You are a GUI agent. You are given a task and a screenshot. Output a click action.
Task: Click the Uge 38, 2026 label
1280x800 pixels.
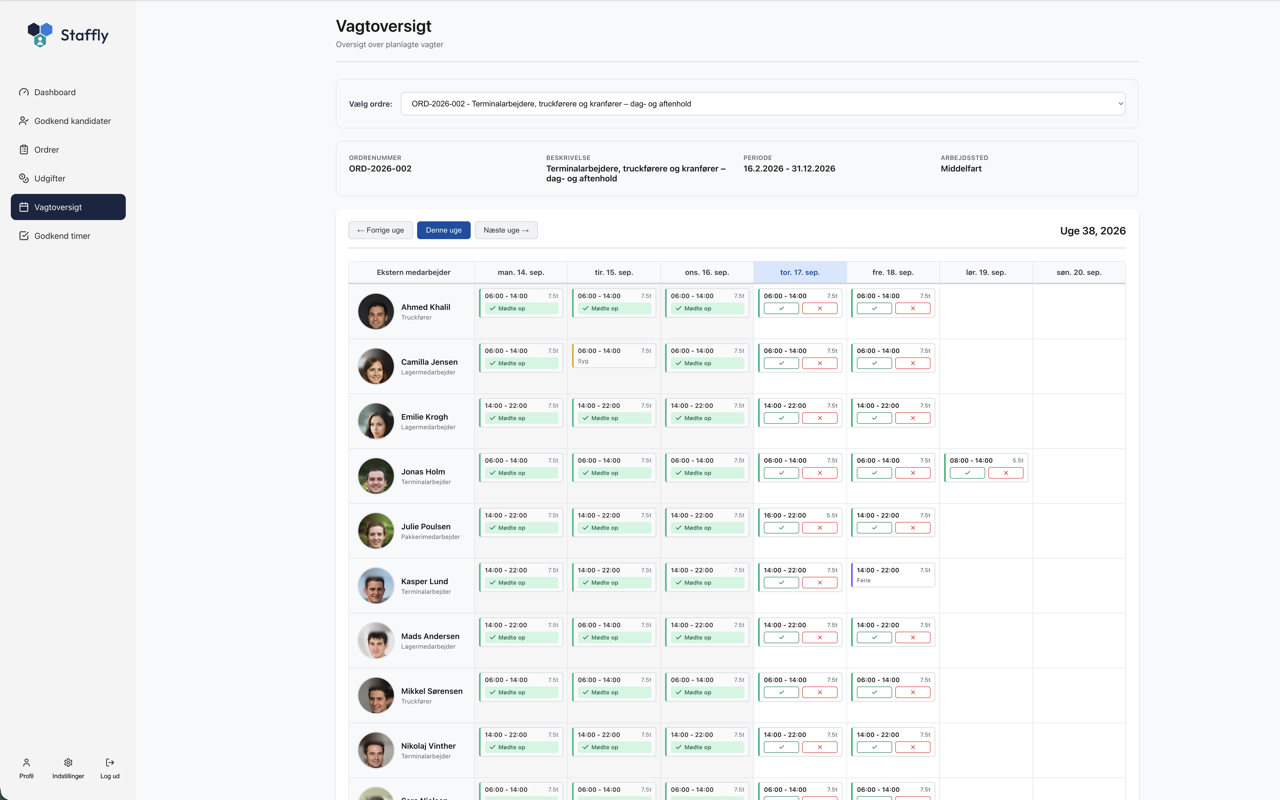1093,231
